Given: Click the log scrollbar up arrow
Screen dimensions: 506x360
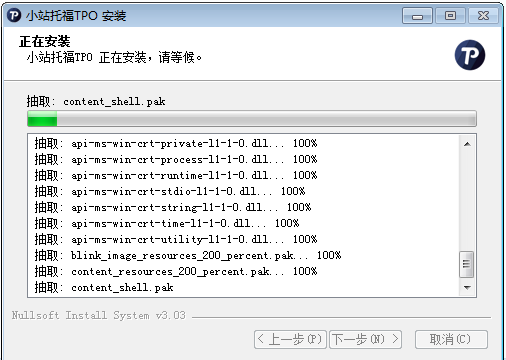Looking at the screenshot, I should pos(467,144).
